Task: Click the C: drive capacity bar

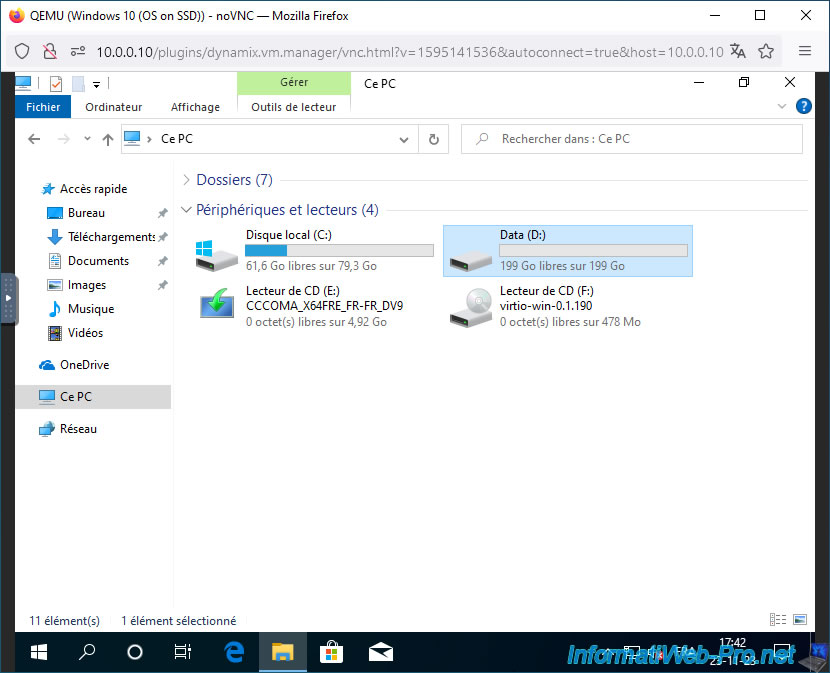Action: tap(339, 250)
